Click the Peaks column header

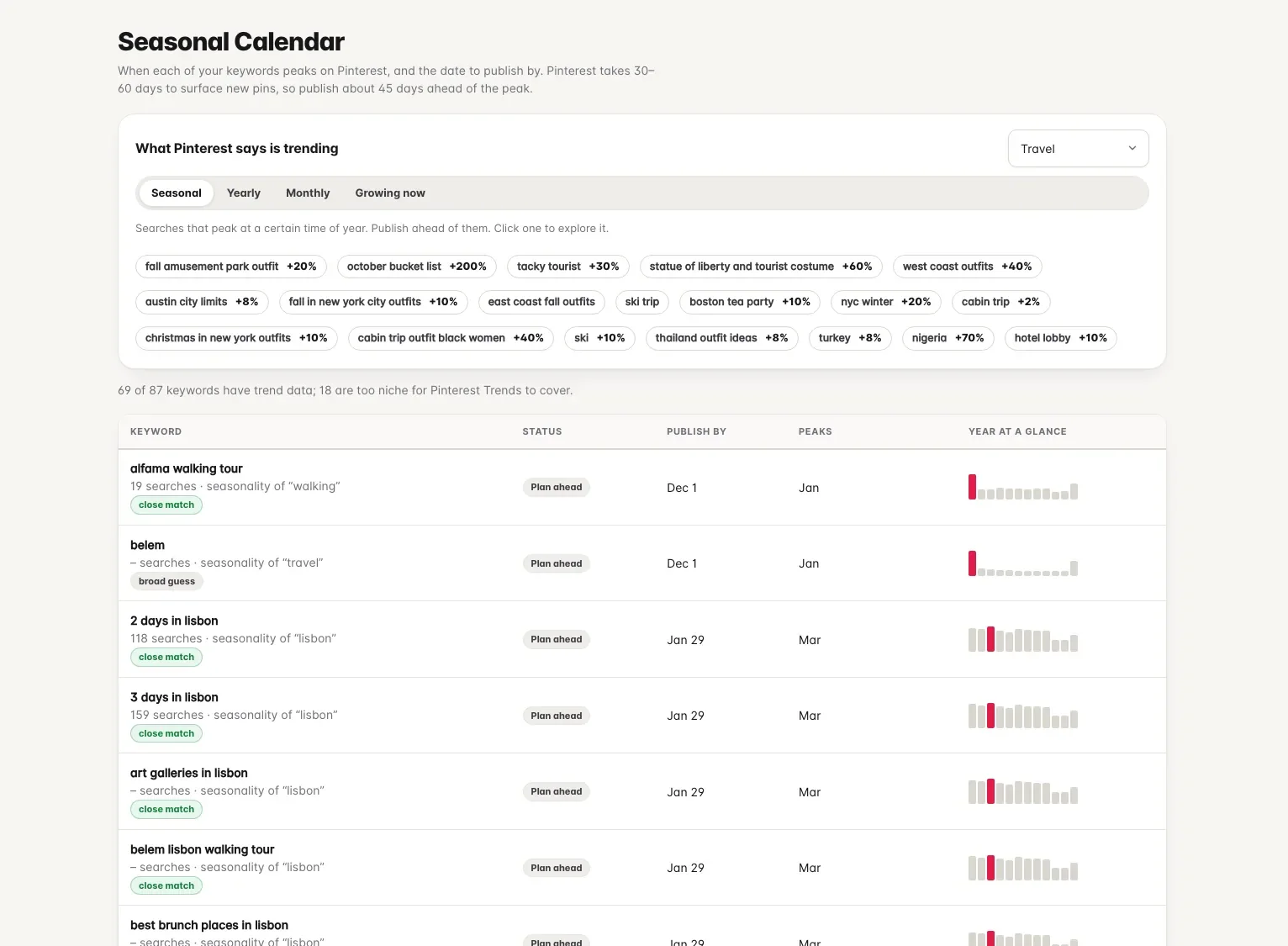click(x=816, y=431)
